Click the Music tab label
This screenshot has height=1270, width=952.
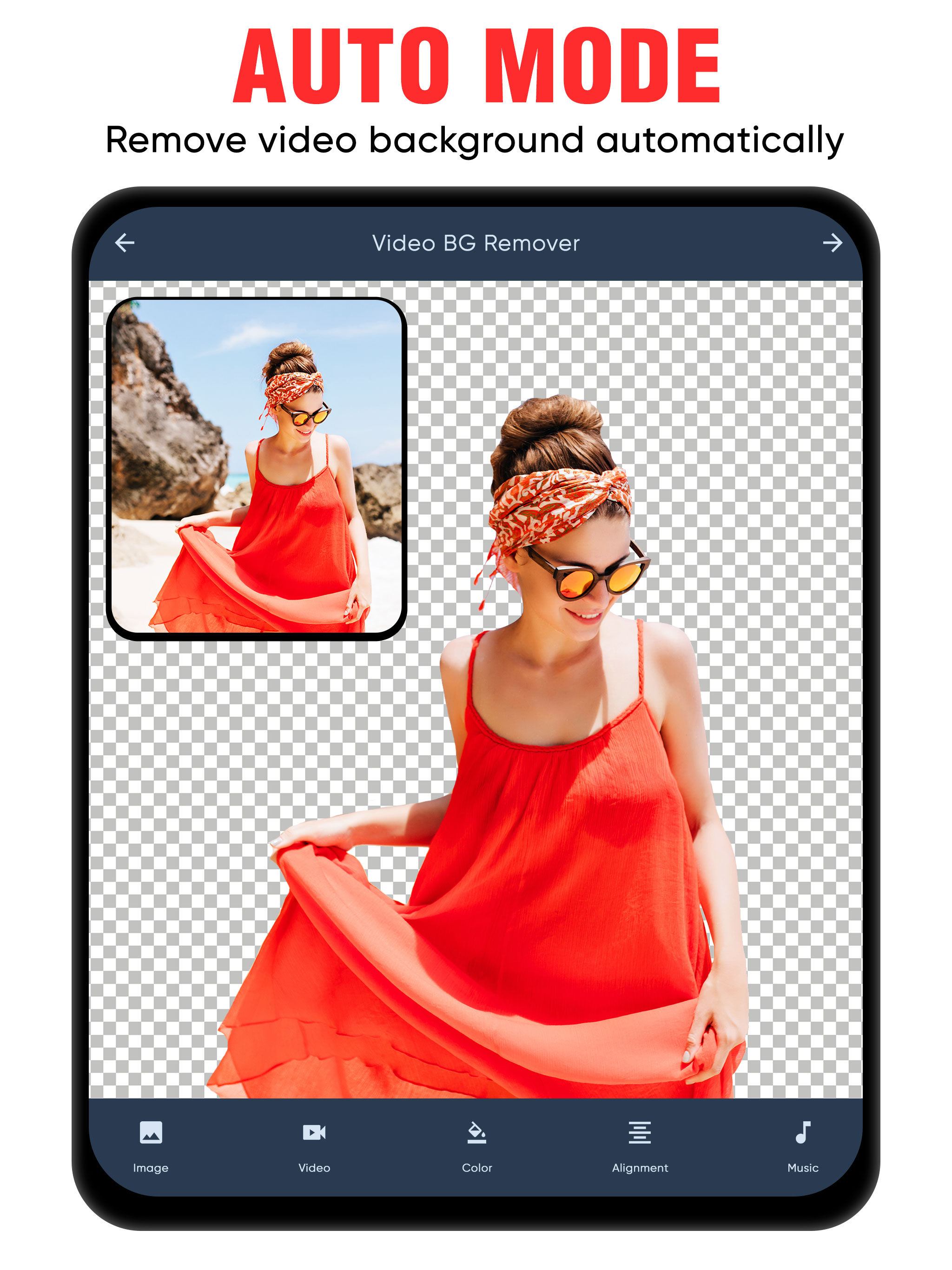[x=803, y=1168]
